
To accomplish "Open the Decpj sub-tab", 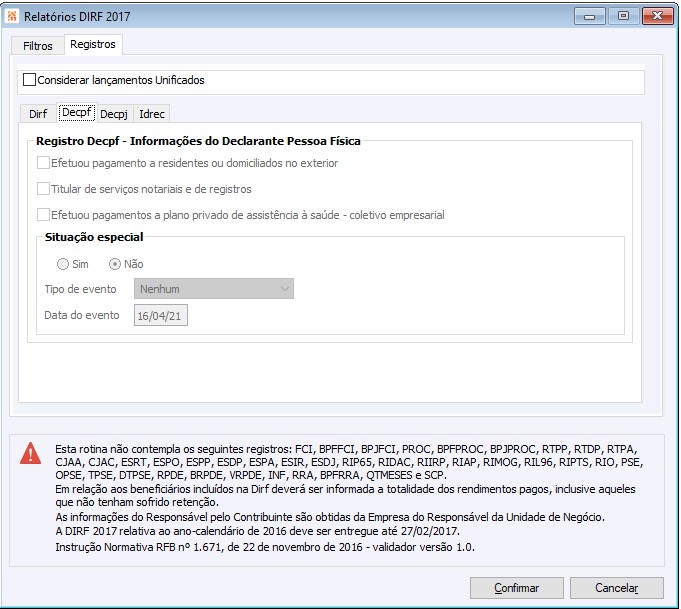I will pyautogui.click(x=114, y=114).
